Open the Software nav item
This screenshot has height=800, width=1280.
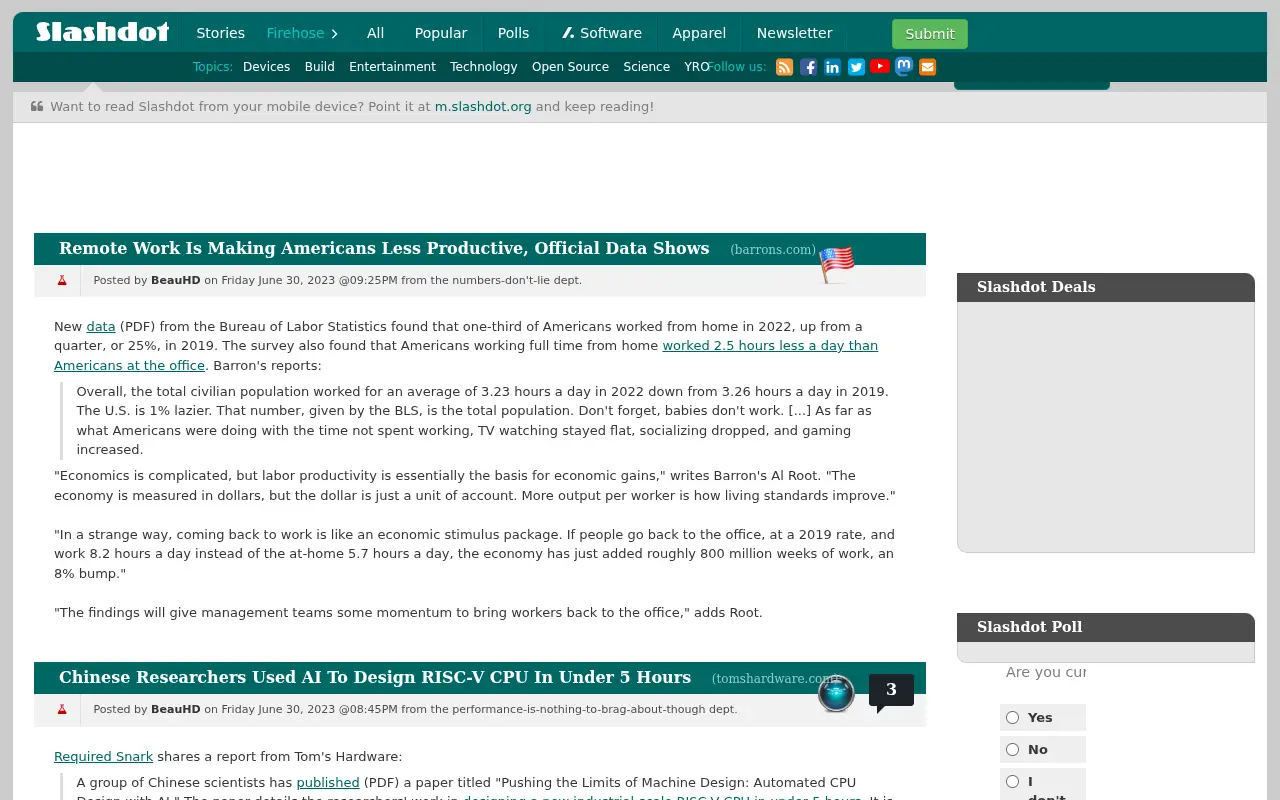pos(601,33)
